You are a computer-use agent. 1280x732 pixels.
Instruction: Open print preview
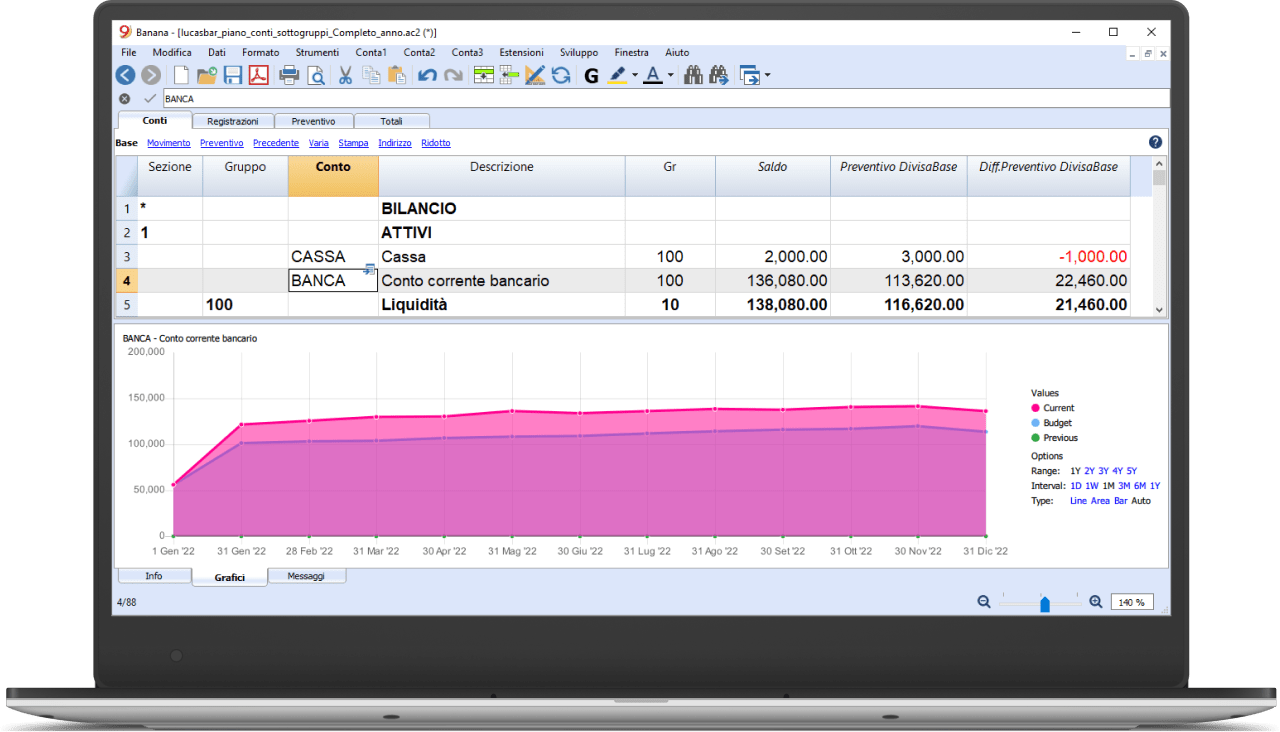coord(315,75)
